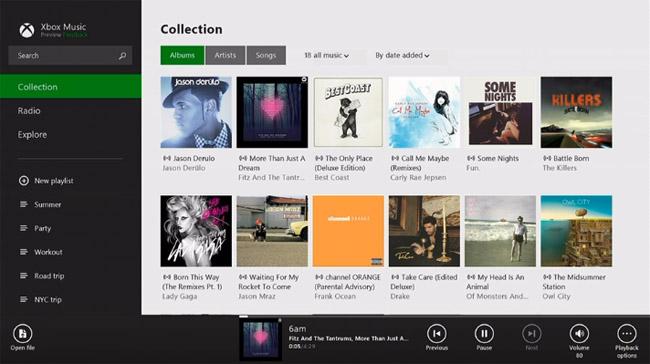The image size is (650, 364).
Task: Open the Volume control
Action: coord(579,334)
